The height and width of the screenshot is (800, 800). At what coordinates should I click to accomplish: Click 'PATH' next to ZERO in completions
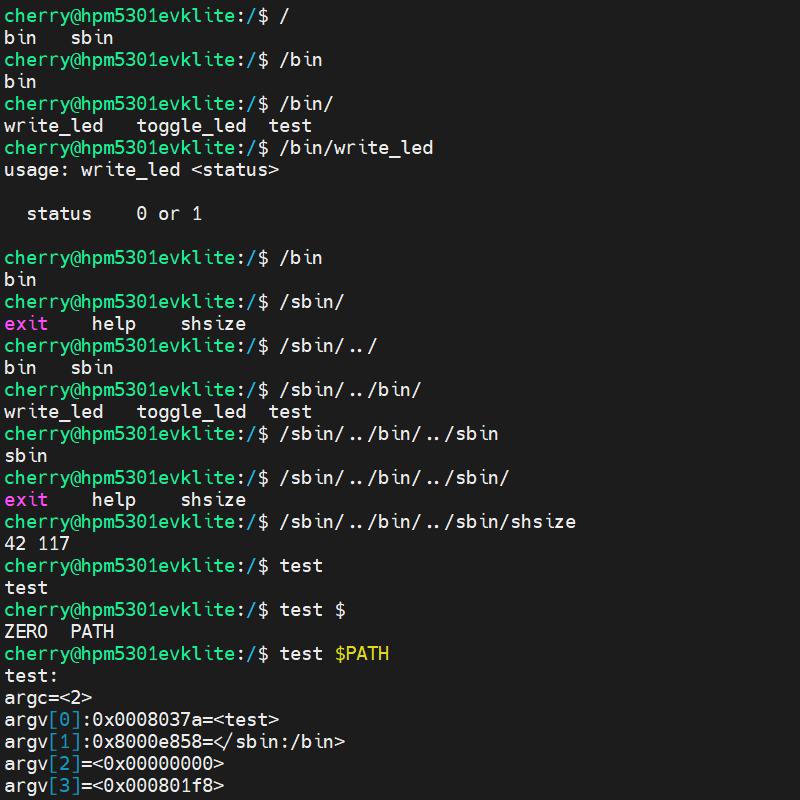coord(92,632)
